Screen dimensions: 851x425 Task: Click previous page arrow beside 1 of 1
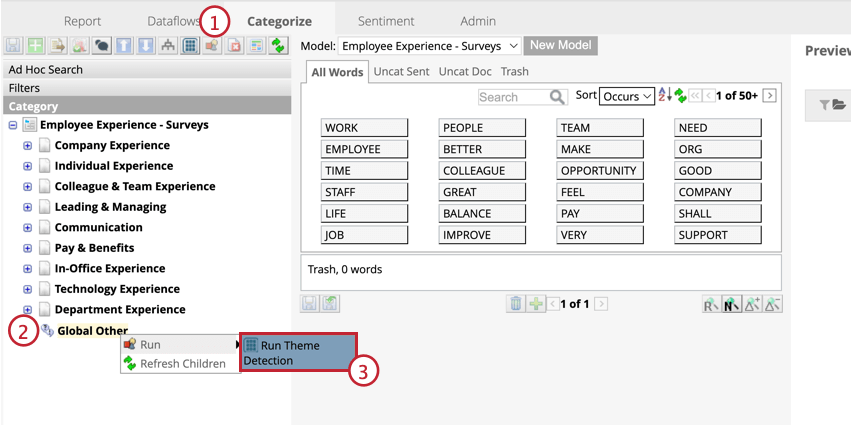552,304
